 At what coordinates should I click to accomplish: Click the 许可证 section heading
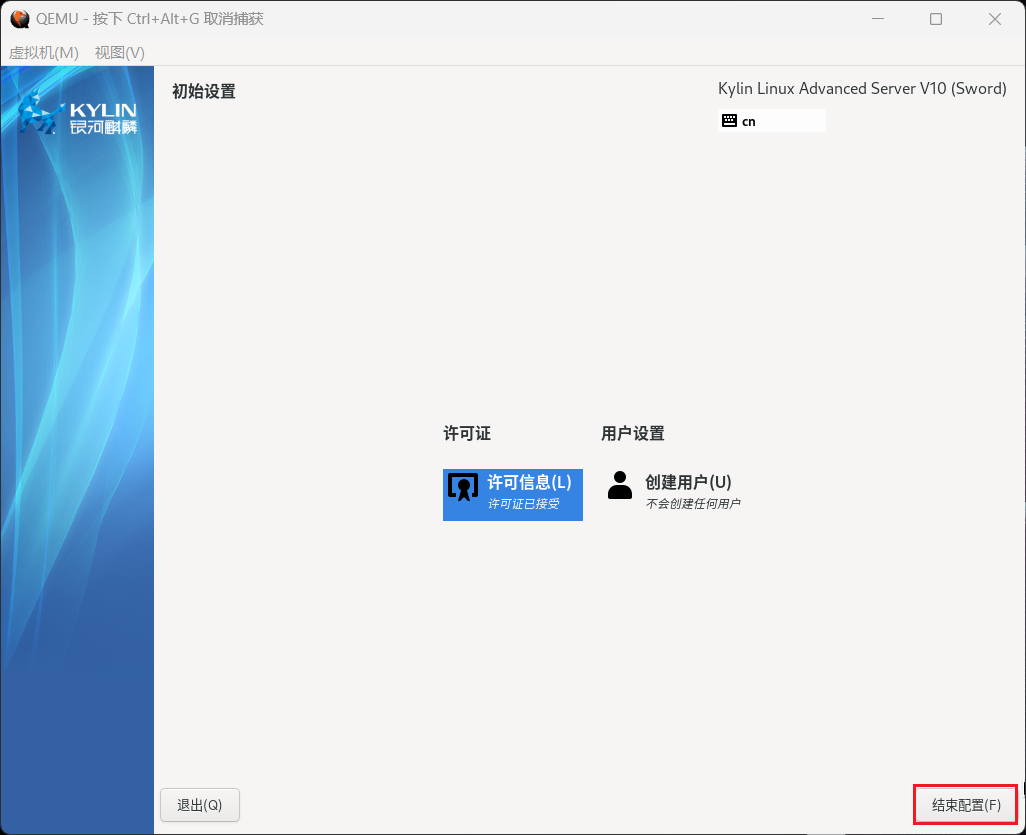click(467, 433)
